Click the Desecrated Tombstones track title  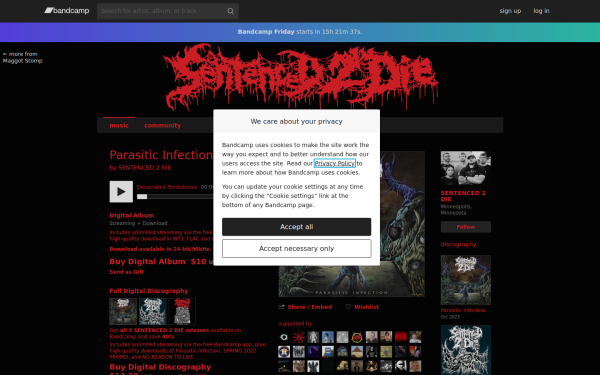click(x=167, y=187)
